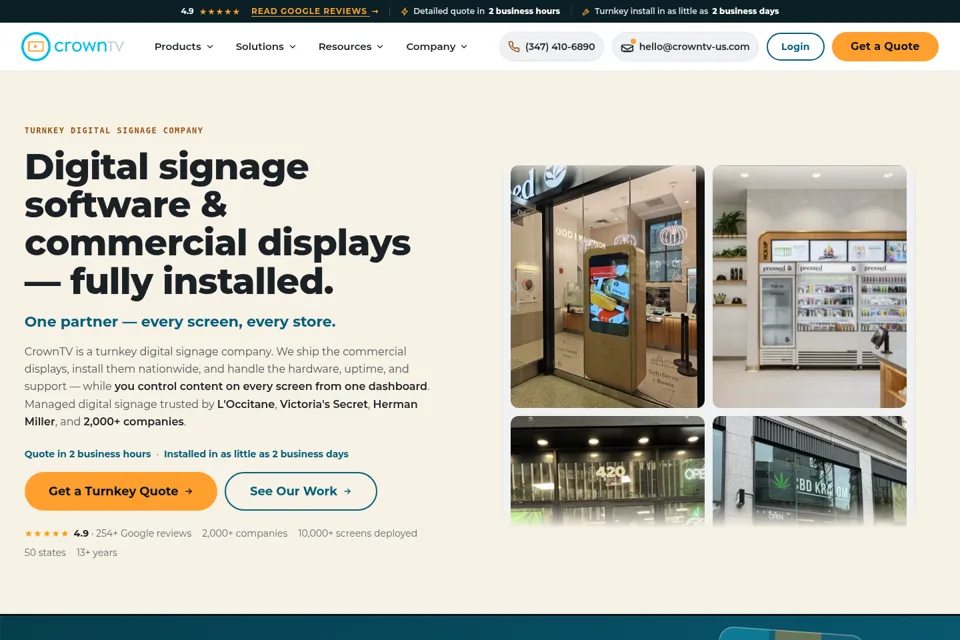The height and width of the screenshot is (640, 960).
Task: Click the lightning bolt icon in top banner
Action: click(404, 11)
